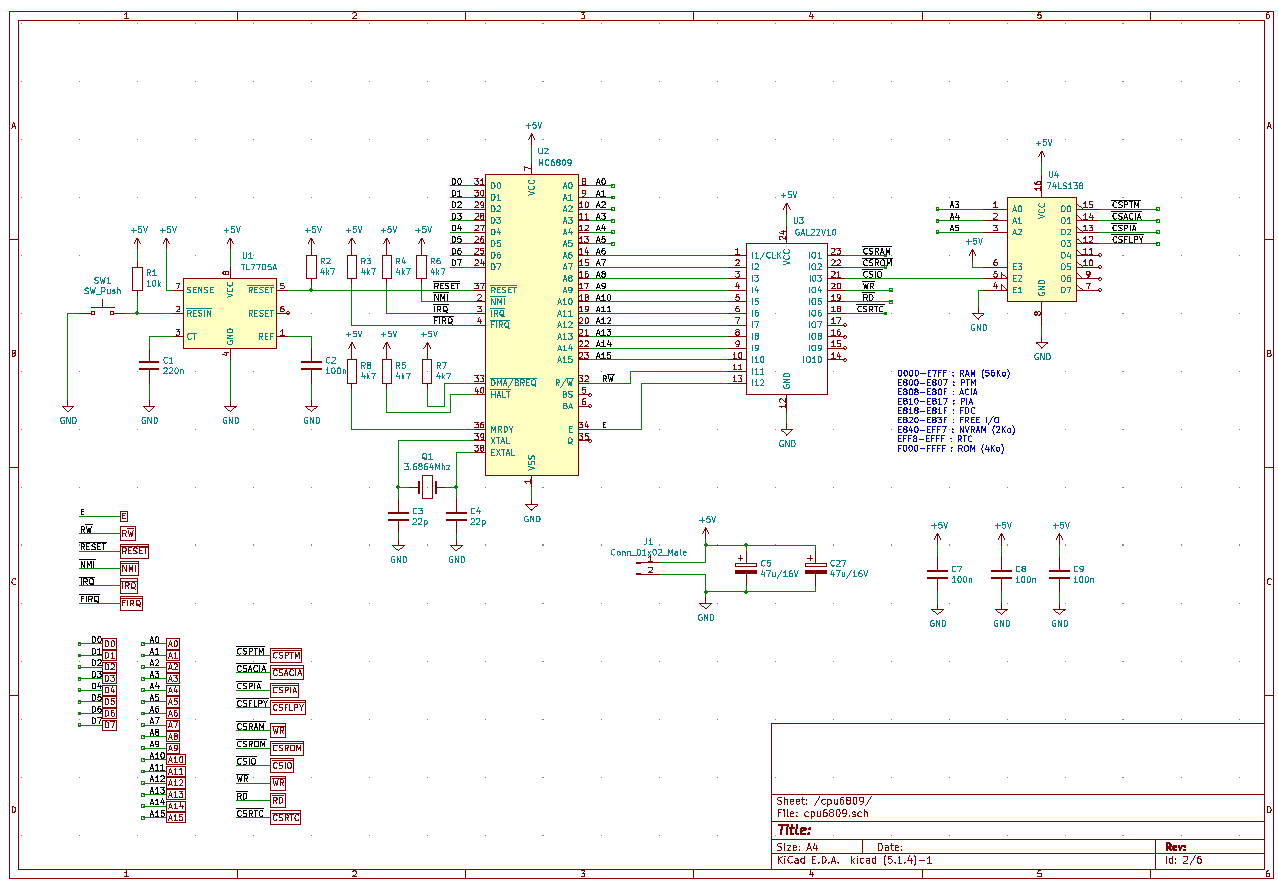
Task: Select the MRDY pin label on U2
Action: (x=502, y=429)
